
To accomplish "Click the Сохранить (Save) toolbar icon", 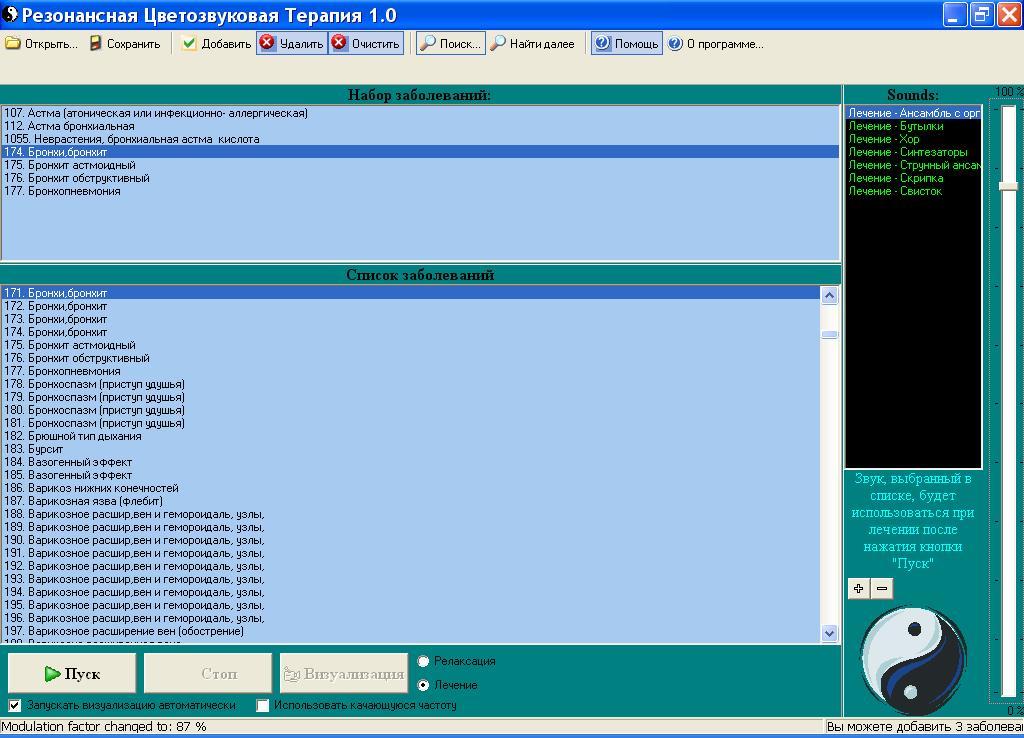I will tap(96, 43).
